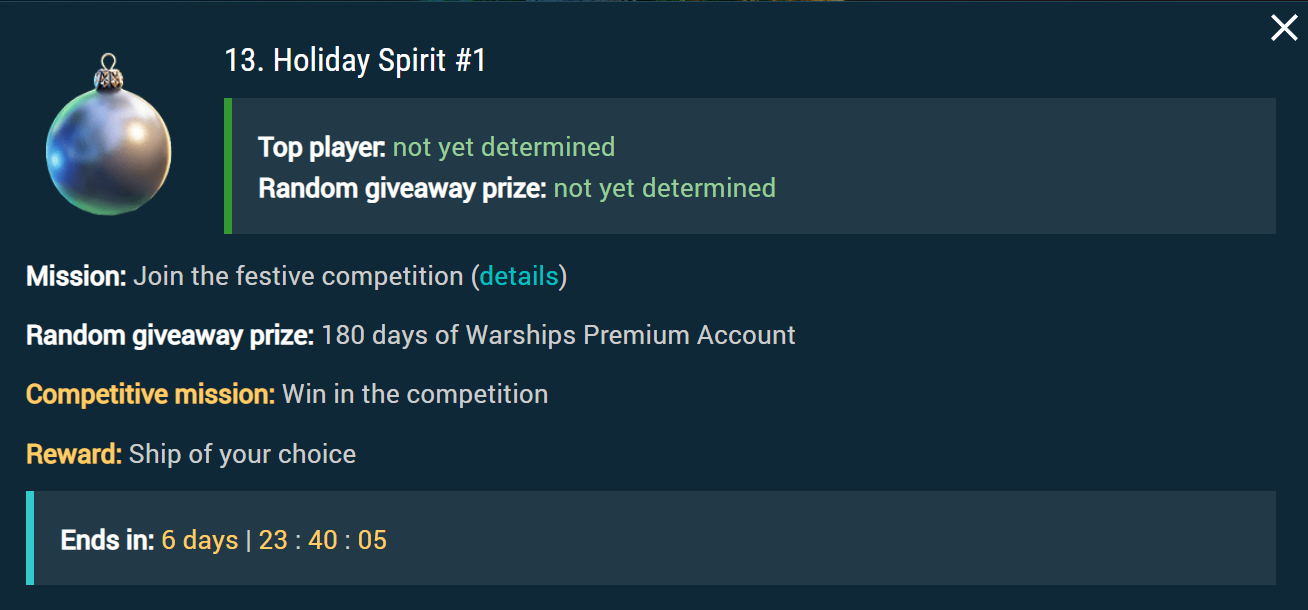Click the "6 days" remaining text
Viewport: 1308px width, 610px height.
[199, 541]
